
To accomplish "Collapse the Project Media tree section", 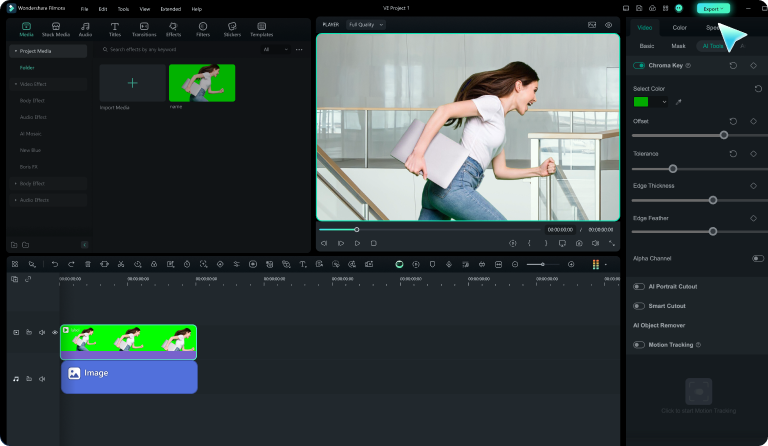I will (x=14, y=50).
